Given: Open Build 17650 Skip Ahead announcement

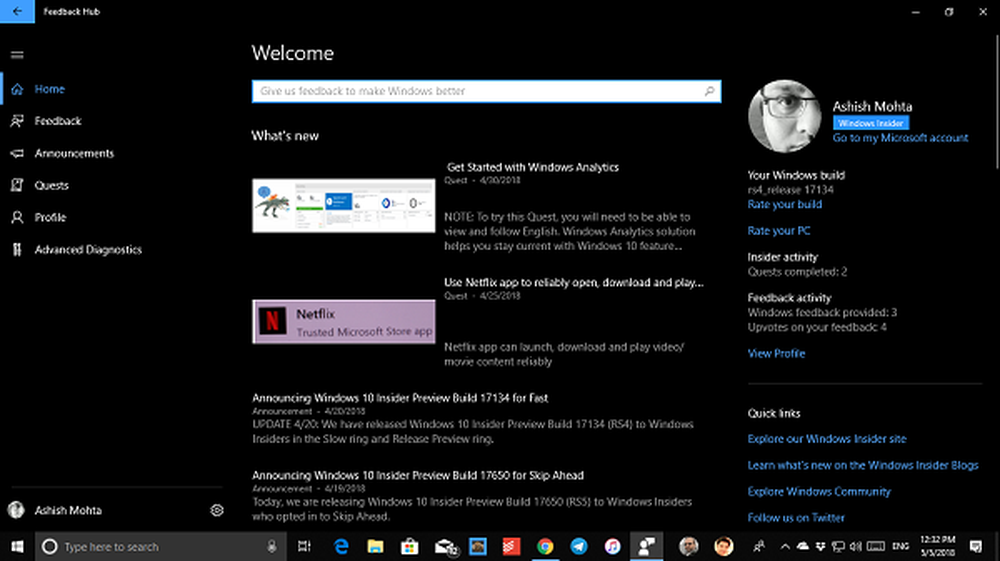Looking at the screenshot, I should pyautogui.click(x=418, y=475).
